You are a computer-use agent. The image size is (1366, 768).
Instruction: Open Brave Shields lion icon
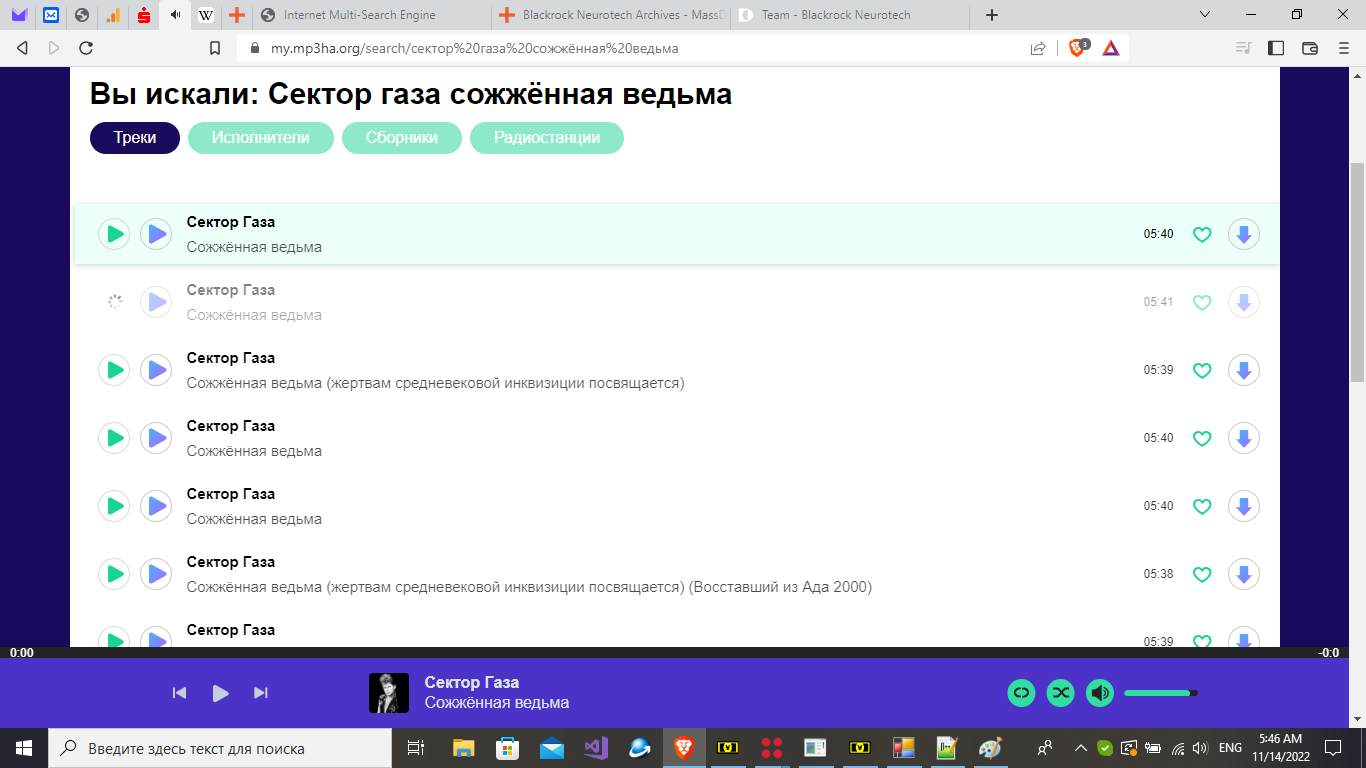1078,47
